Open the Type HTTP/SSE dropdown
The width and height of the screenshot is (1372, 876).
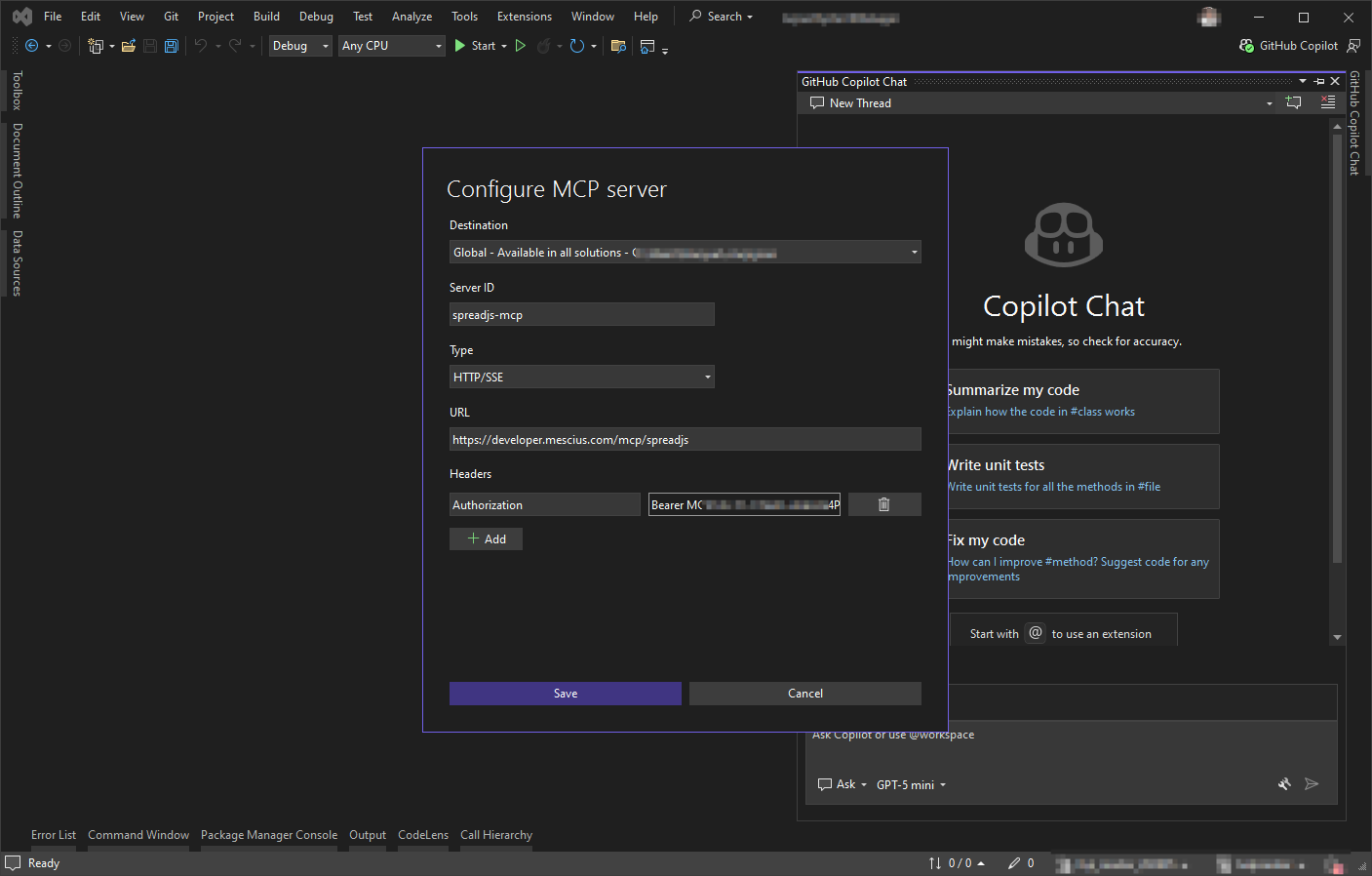tap(582, 377)
